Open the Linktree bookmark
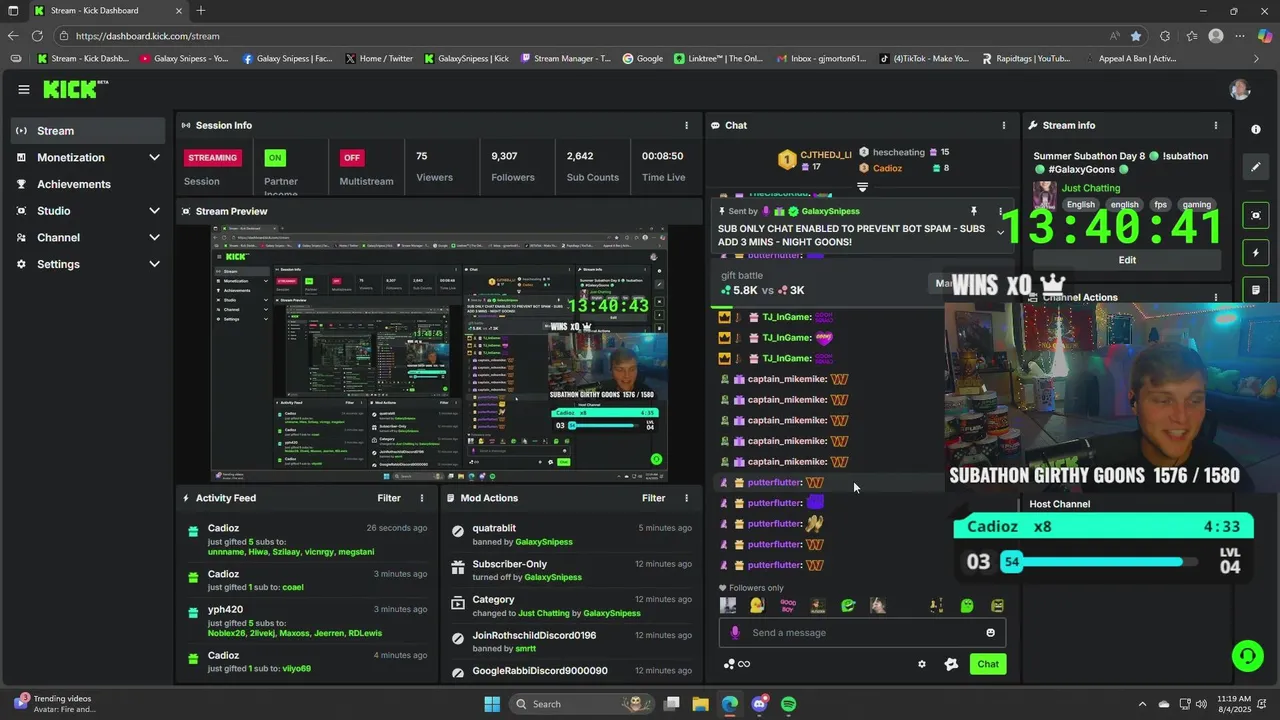This screenshot has height=720, width=1280. click(718, 59)
